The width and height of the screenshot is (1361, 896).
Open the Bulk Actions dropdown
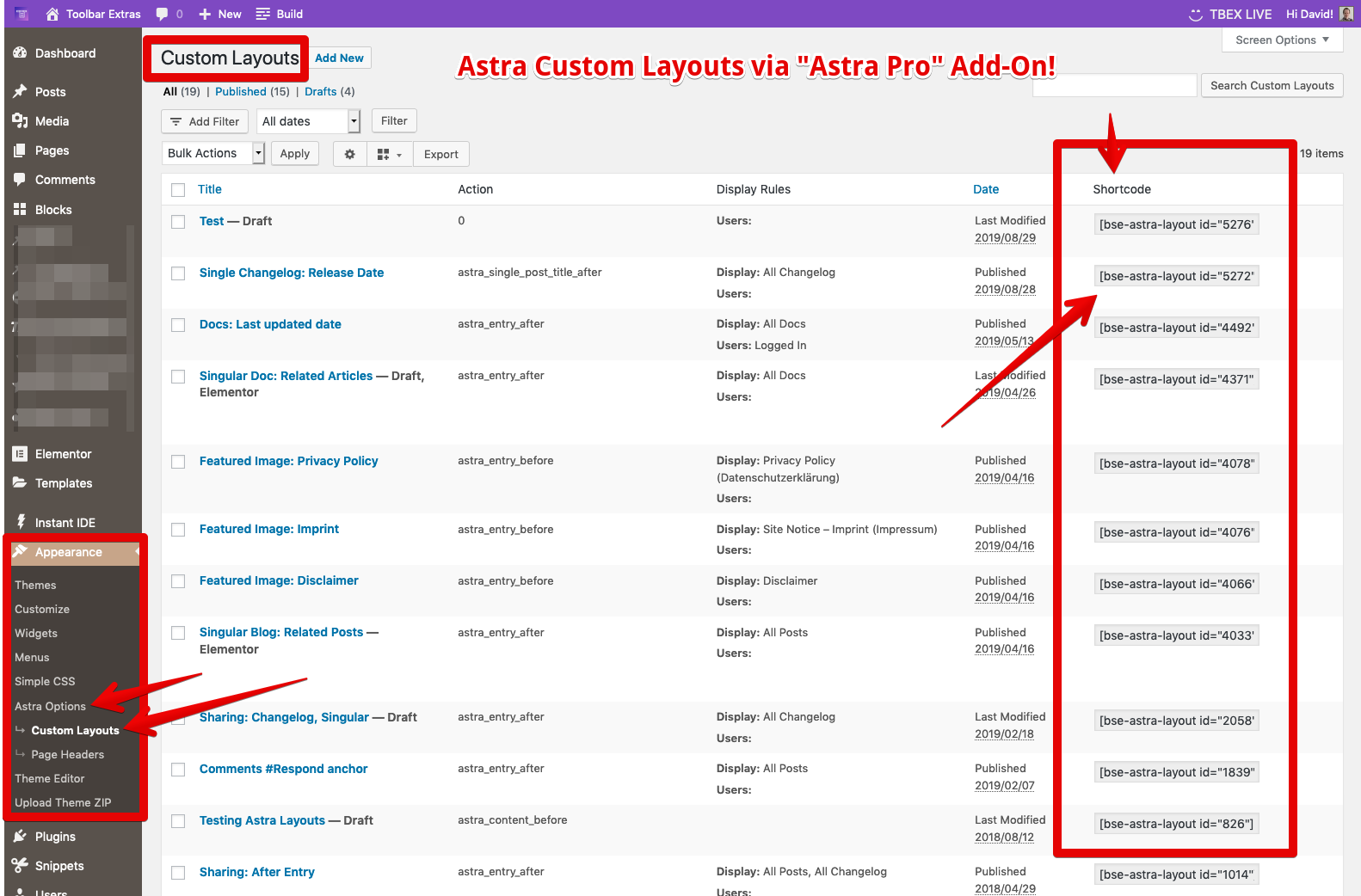pyautogui.click(x=212, y=153)
